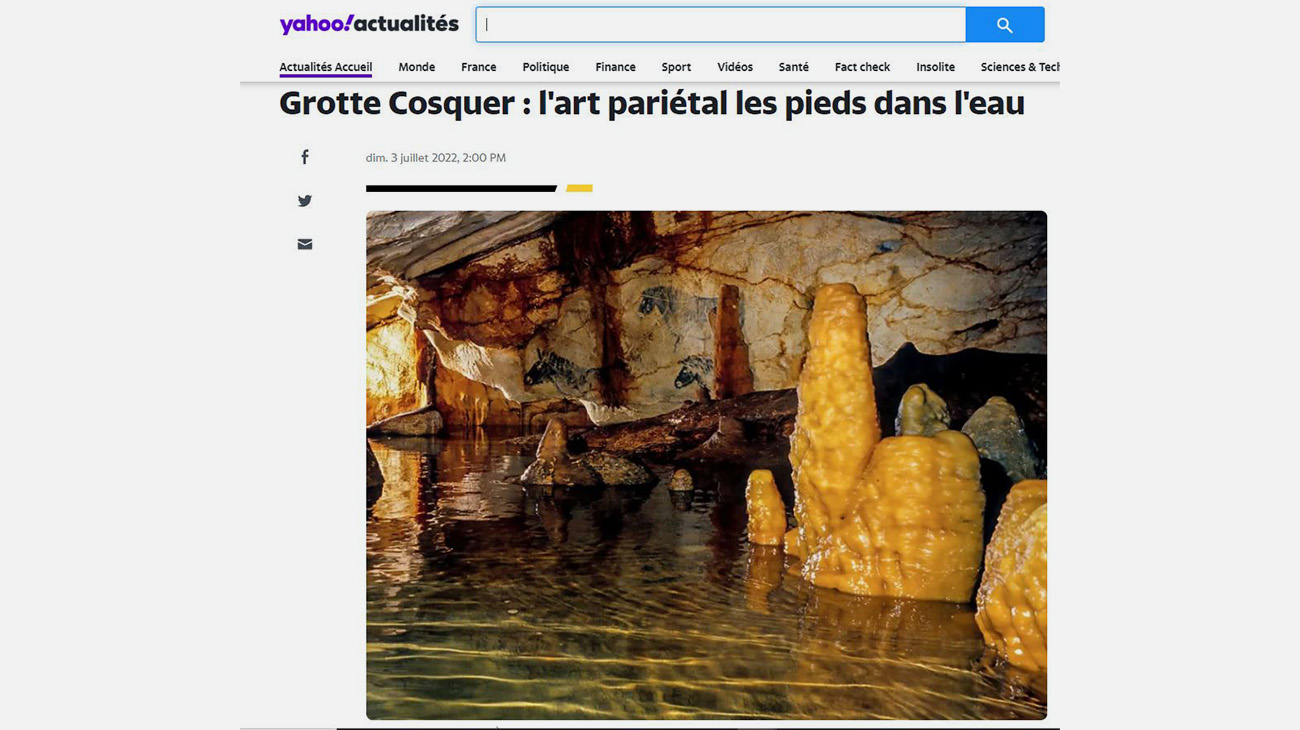The height and width of the screenshot is (730, 1300).
Task: Go to the Insolite section
Action: pyautogui.click(x=936, y=67)
